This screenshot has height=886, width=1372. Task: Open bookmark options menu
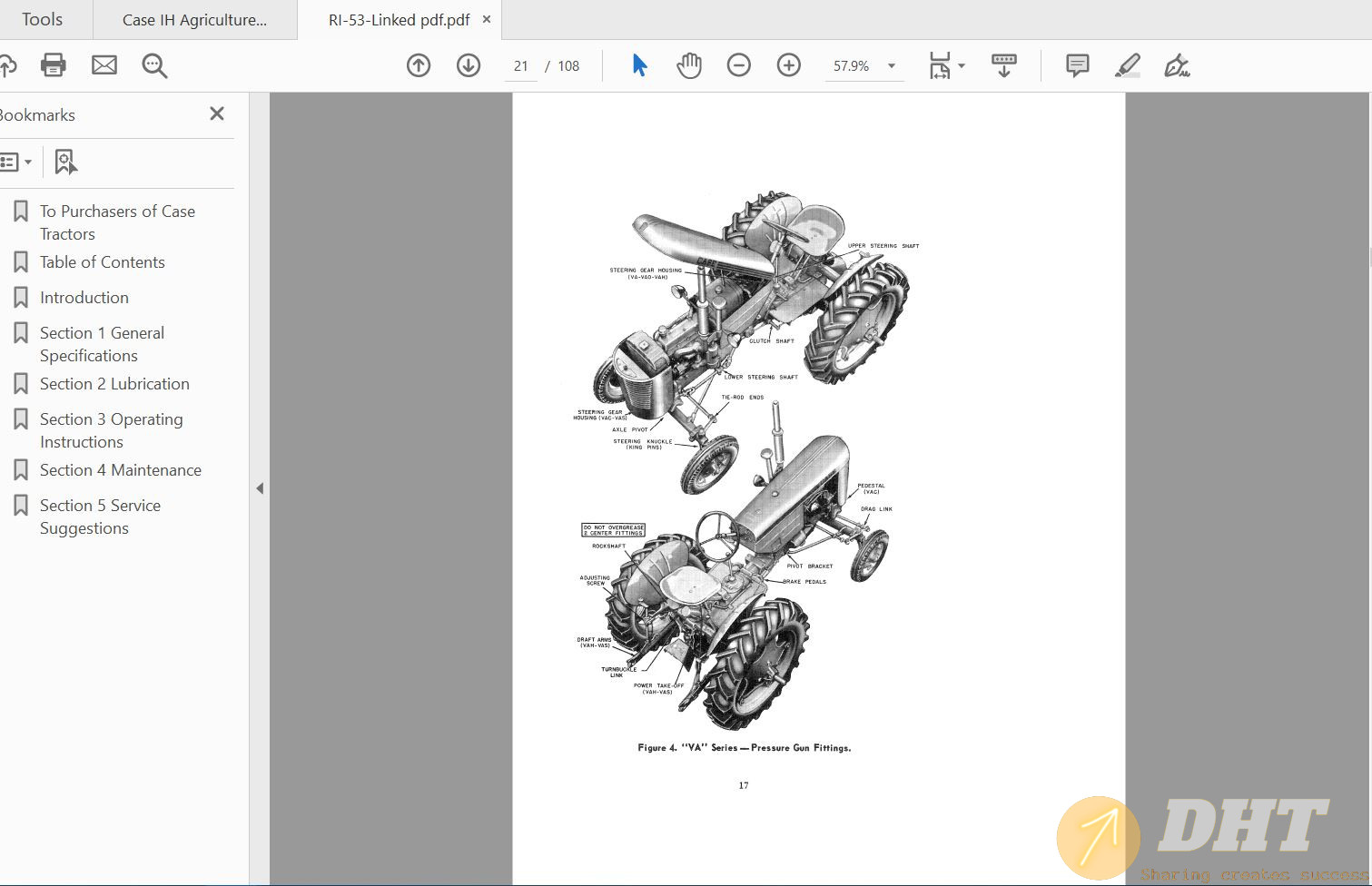coord(16,162)
